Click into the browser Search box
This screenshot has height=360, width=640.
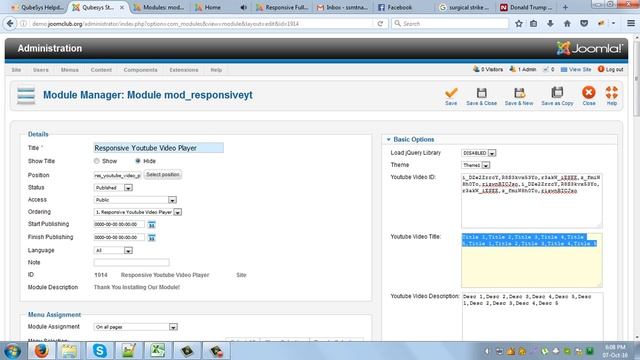(450, 24)
